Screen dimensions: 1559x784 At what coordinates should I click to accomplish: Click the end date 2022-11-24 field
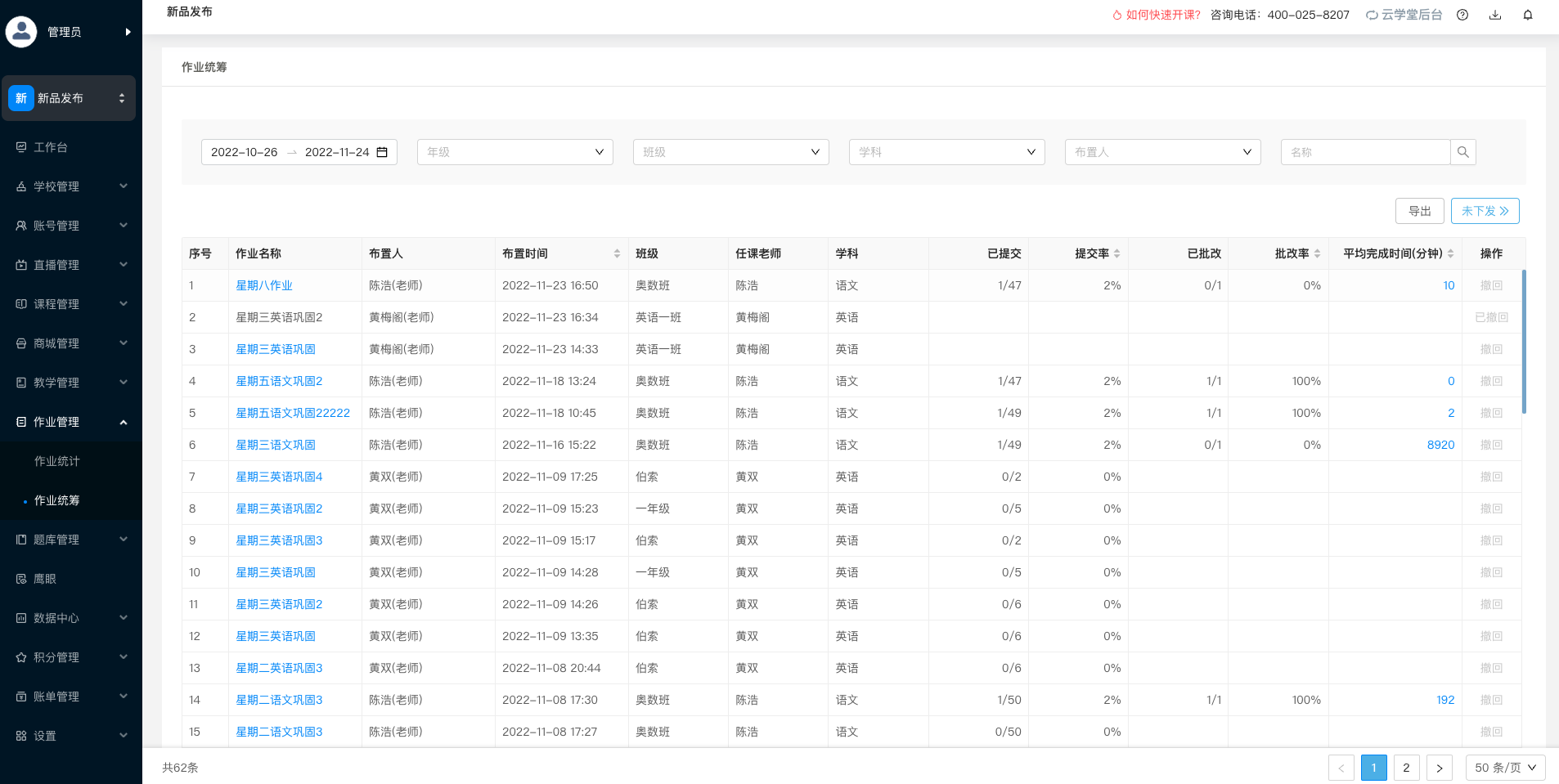pos(337,152)
